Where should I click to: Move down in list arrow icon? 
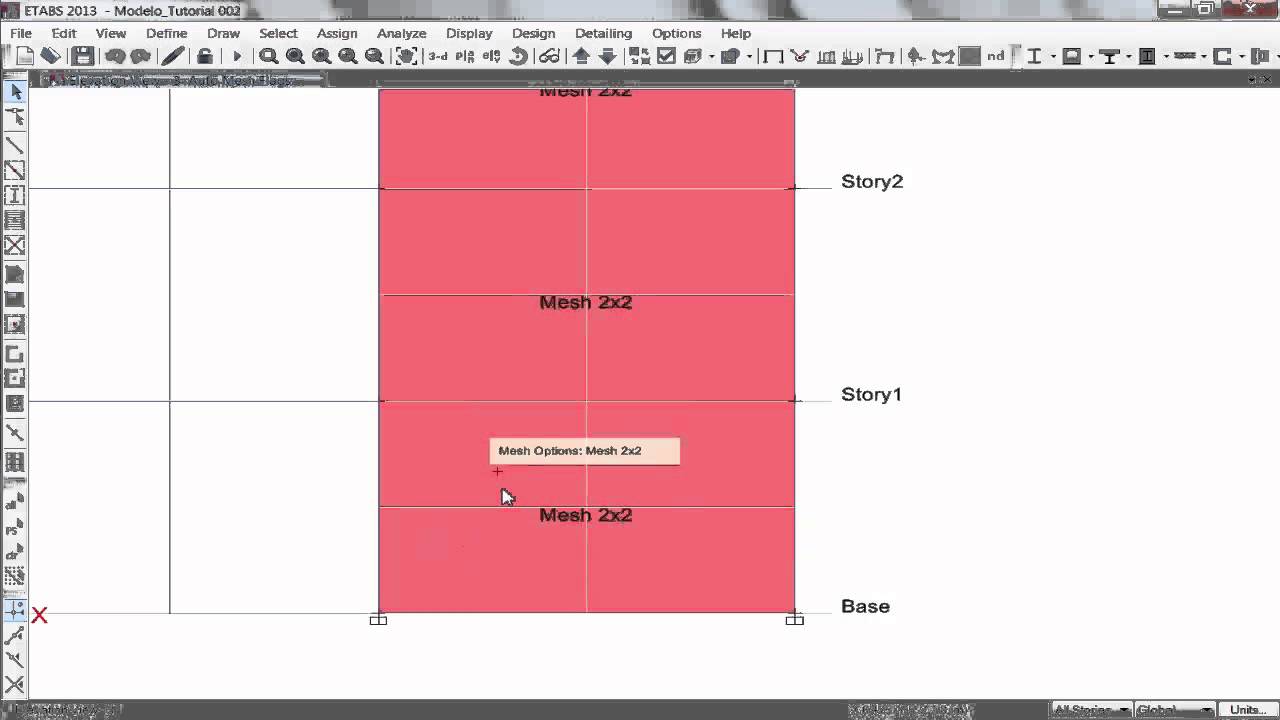608,56
